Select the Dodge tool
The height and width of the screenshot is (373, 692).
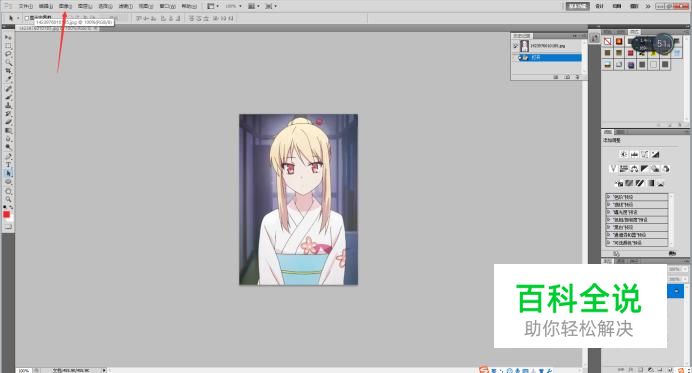click(x=8, y=147)
